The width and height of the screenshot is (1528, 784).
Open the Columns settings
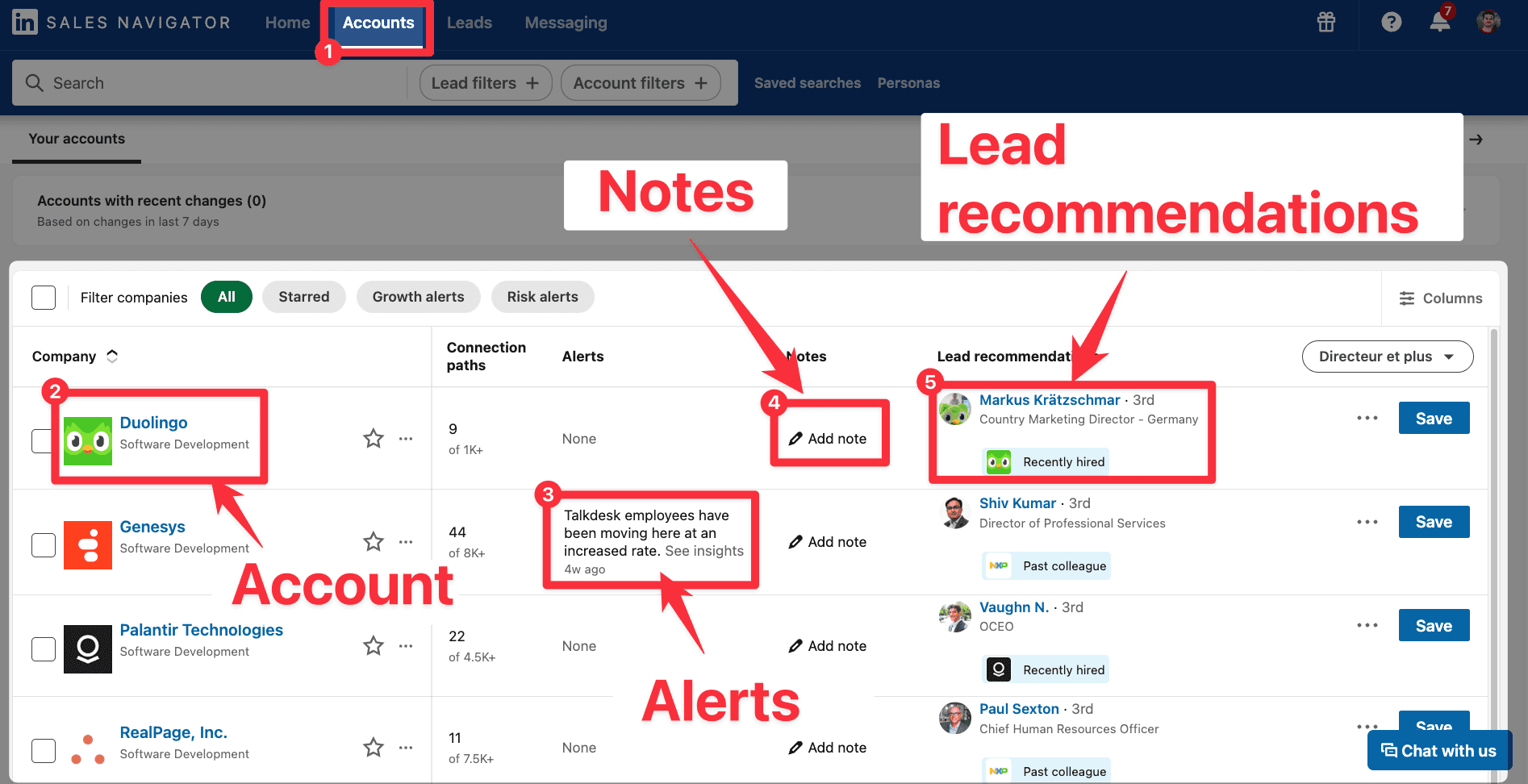(1441, 298)
